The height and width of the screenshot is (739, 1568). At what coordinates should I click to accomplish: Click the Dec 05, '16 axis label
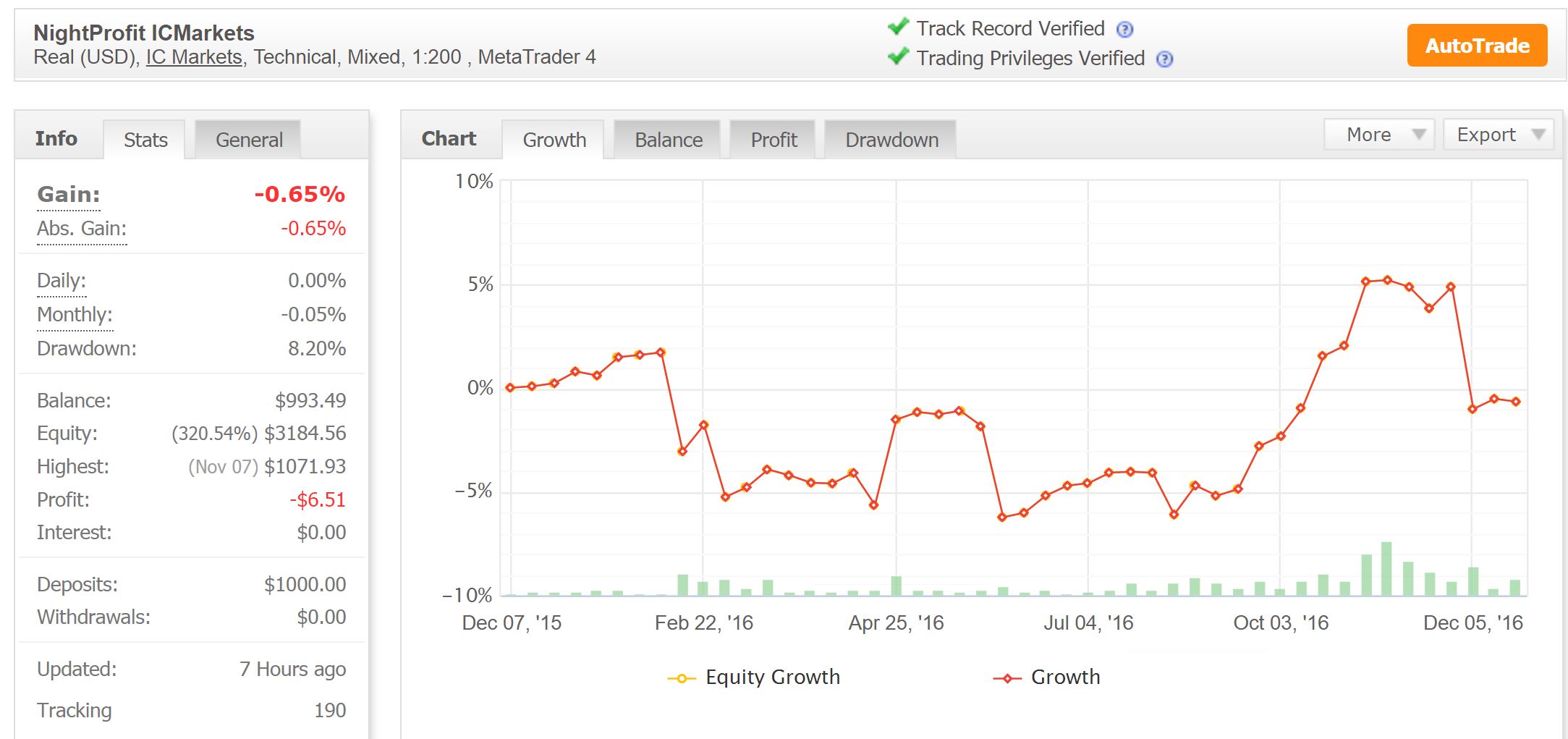click(x=1472, y=623)
